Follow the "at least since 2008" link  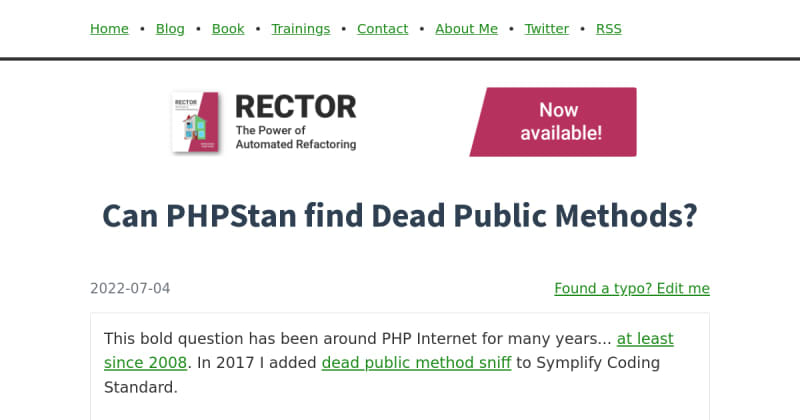pyautogui.click(x=644, y=339)
